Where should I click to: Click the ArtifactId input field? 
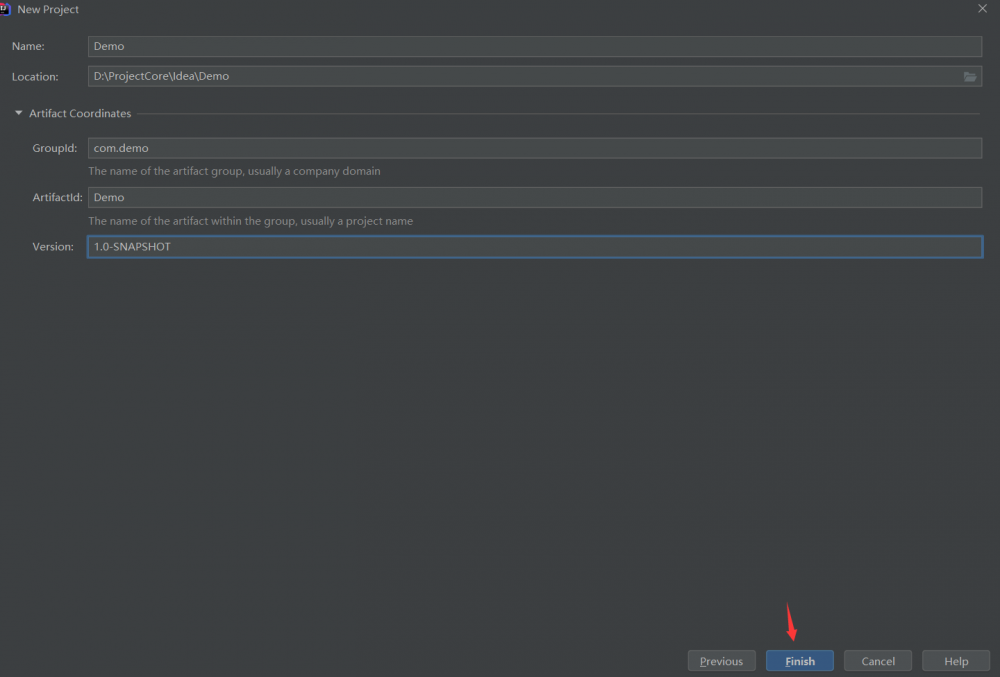[535, 197]
